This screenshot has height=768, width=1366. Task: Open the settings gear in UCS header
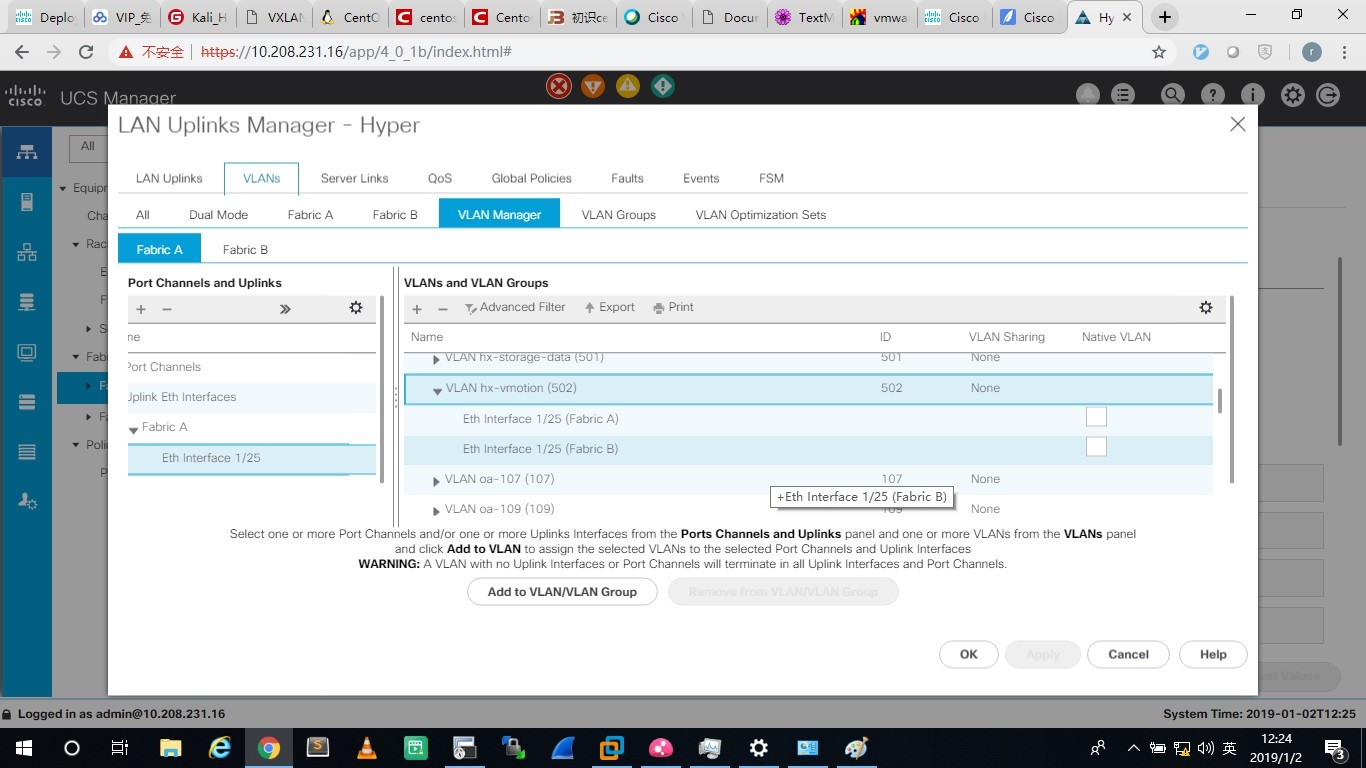tap(1293, 95)
